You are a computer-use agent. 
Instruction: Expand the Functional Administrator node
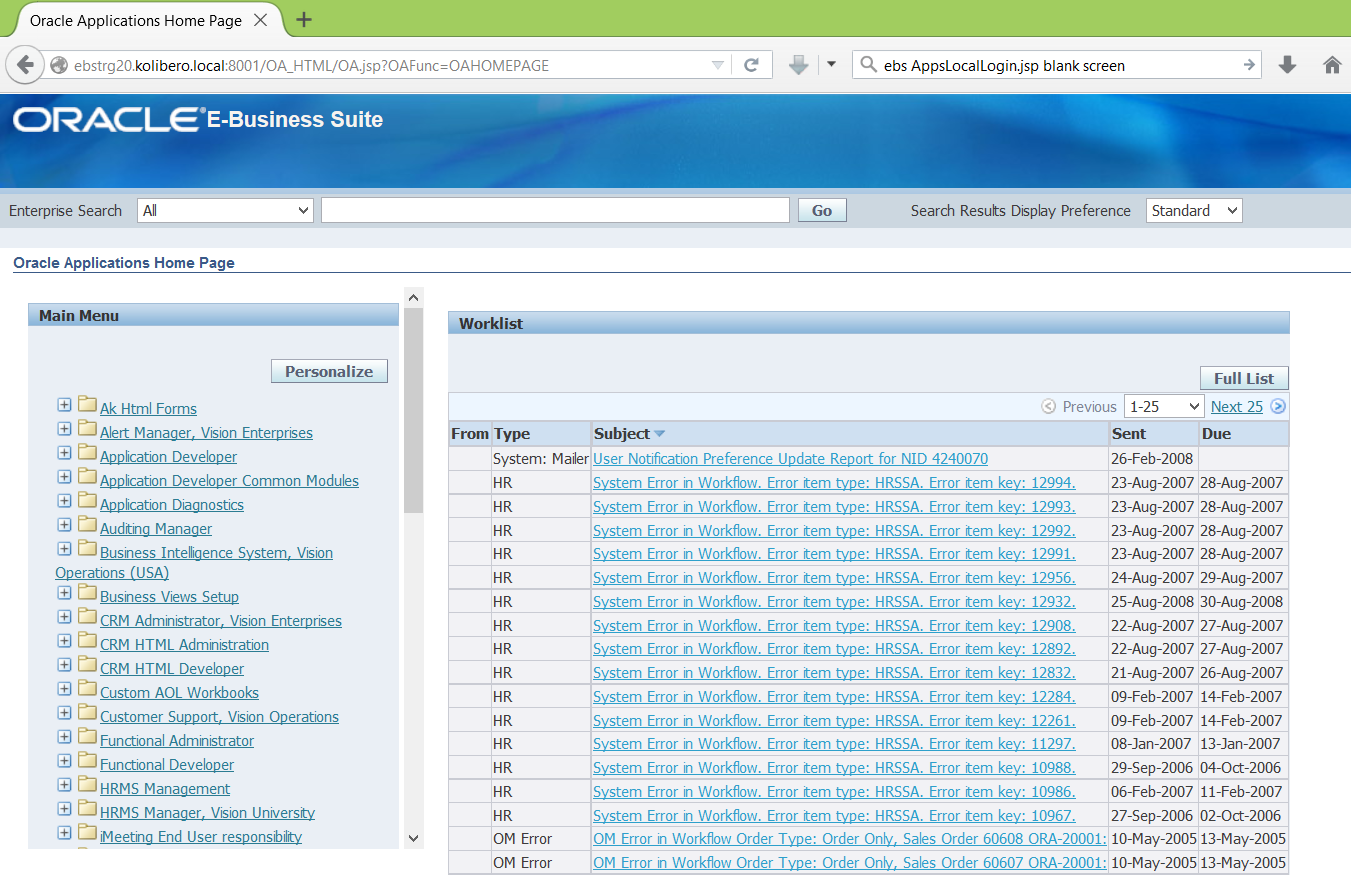[64, 736]
